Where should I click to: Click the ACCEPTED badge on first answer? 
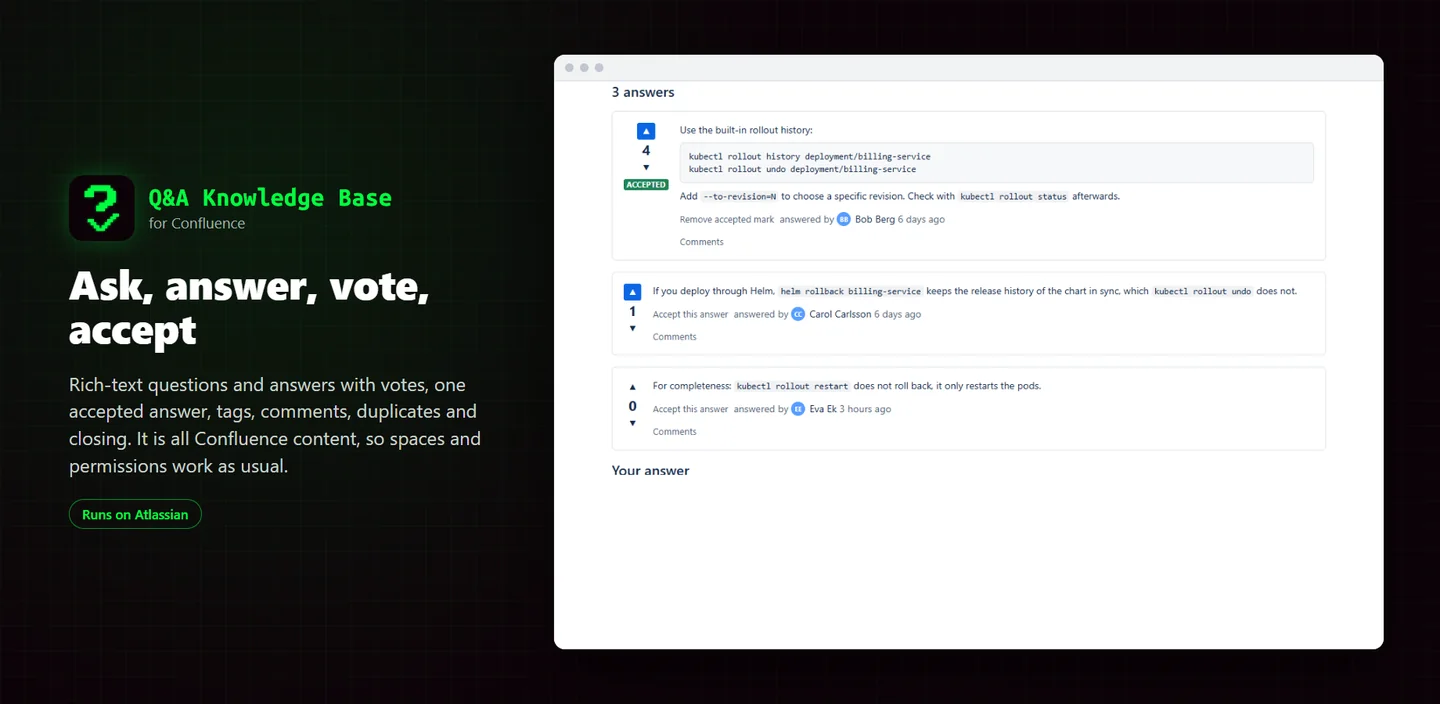click(646, 185)
